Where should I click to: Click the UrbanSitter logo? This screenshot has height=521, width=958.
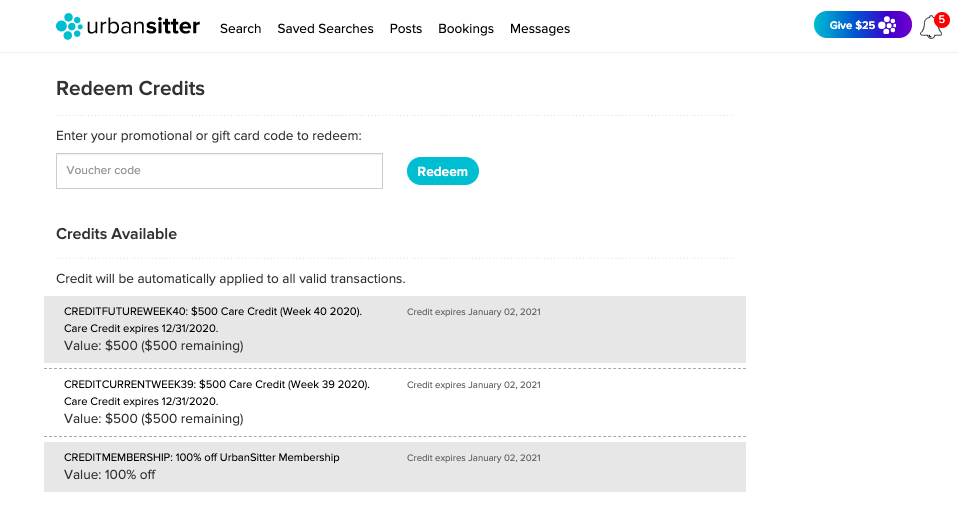point(128,26)
